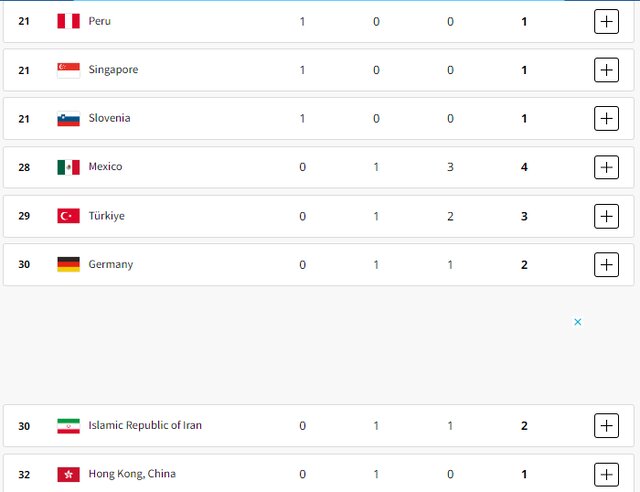Click the Türkiye flag icon
The height and width of the screenshot is (492, 640).
click(68, 216)
